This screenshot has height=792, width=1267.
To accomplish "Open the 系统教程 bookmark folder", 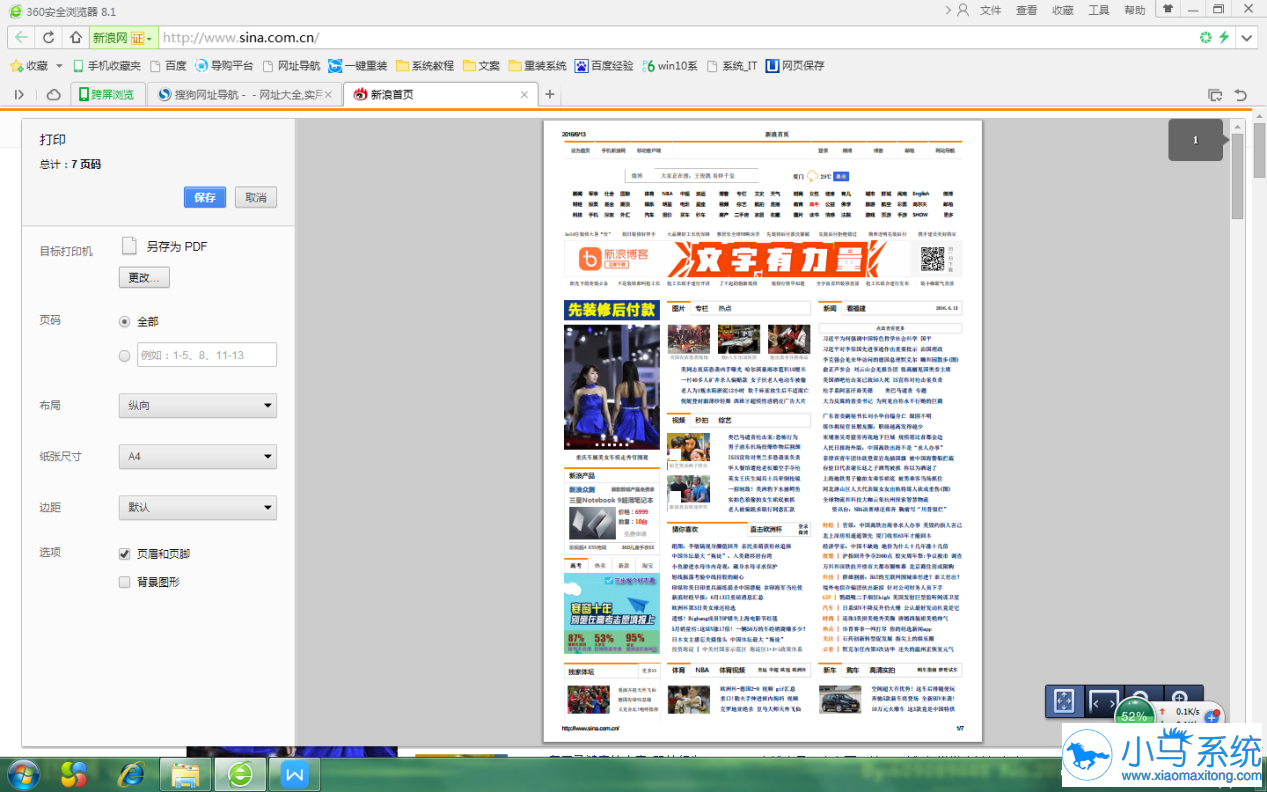I will [x=424, y=66].
